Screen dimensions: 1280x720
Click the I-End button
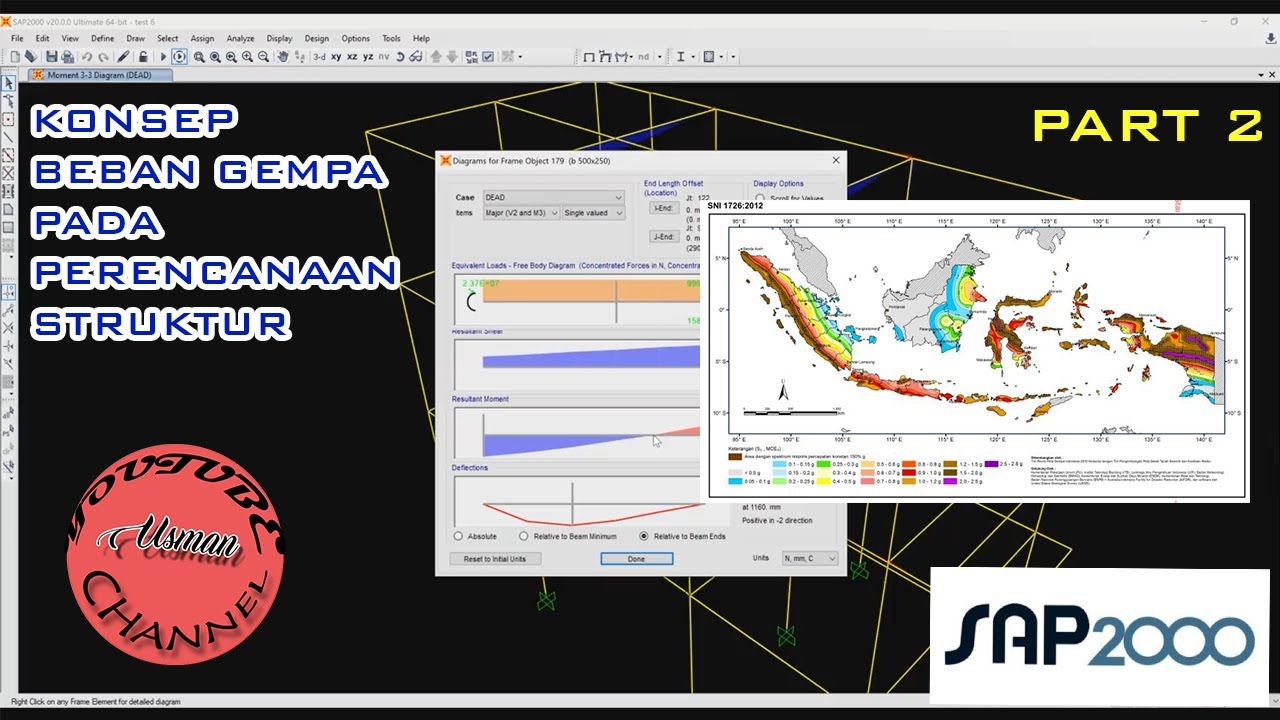663,208
